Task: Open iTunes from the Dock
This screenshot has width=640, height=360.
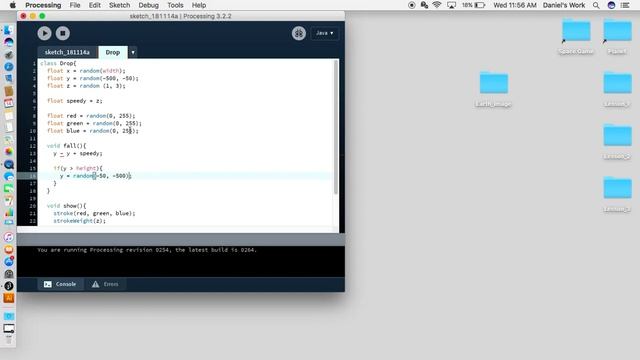Action: [x=9, y=237]
